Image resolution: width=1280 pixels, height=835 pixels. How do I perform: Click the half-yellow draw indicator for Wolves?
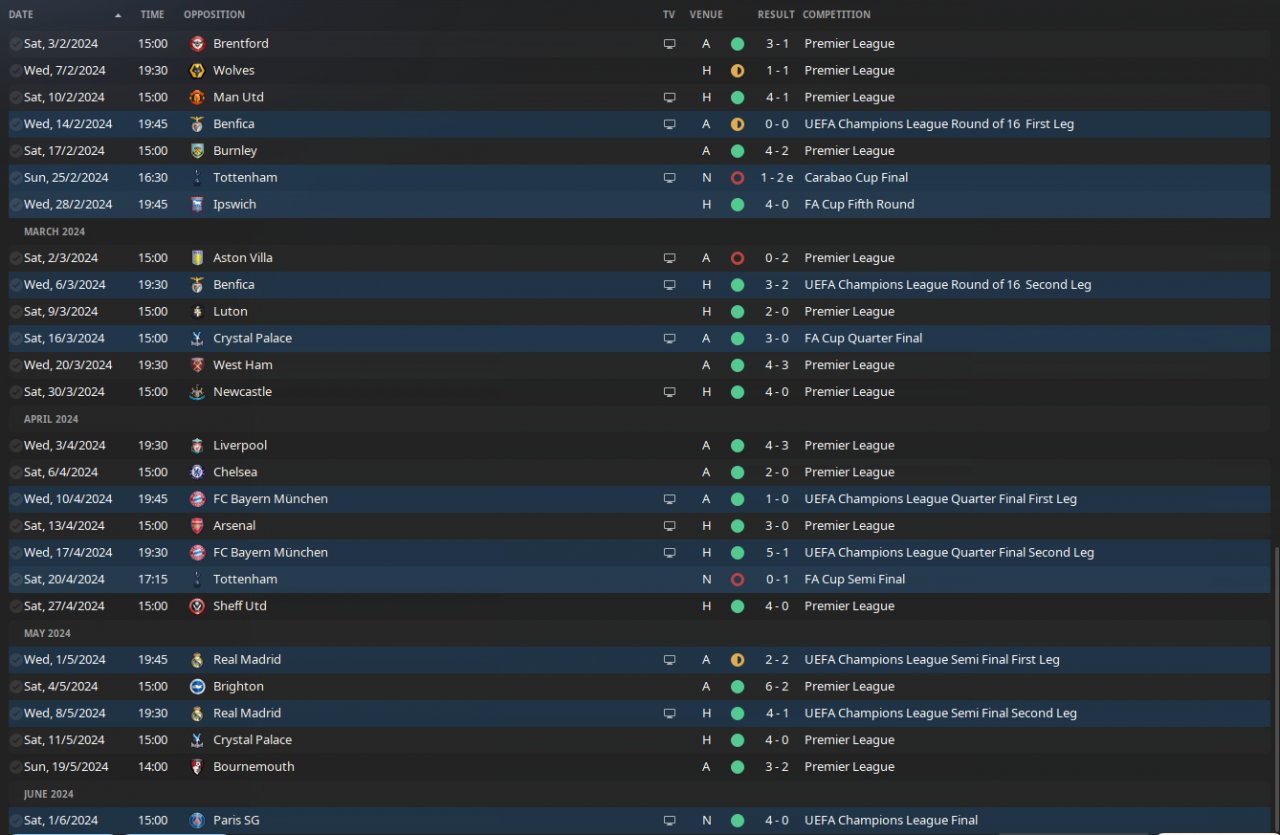click(x=737, y=71)
